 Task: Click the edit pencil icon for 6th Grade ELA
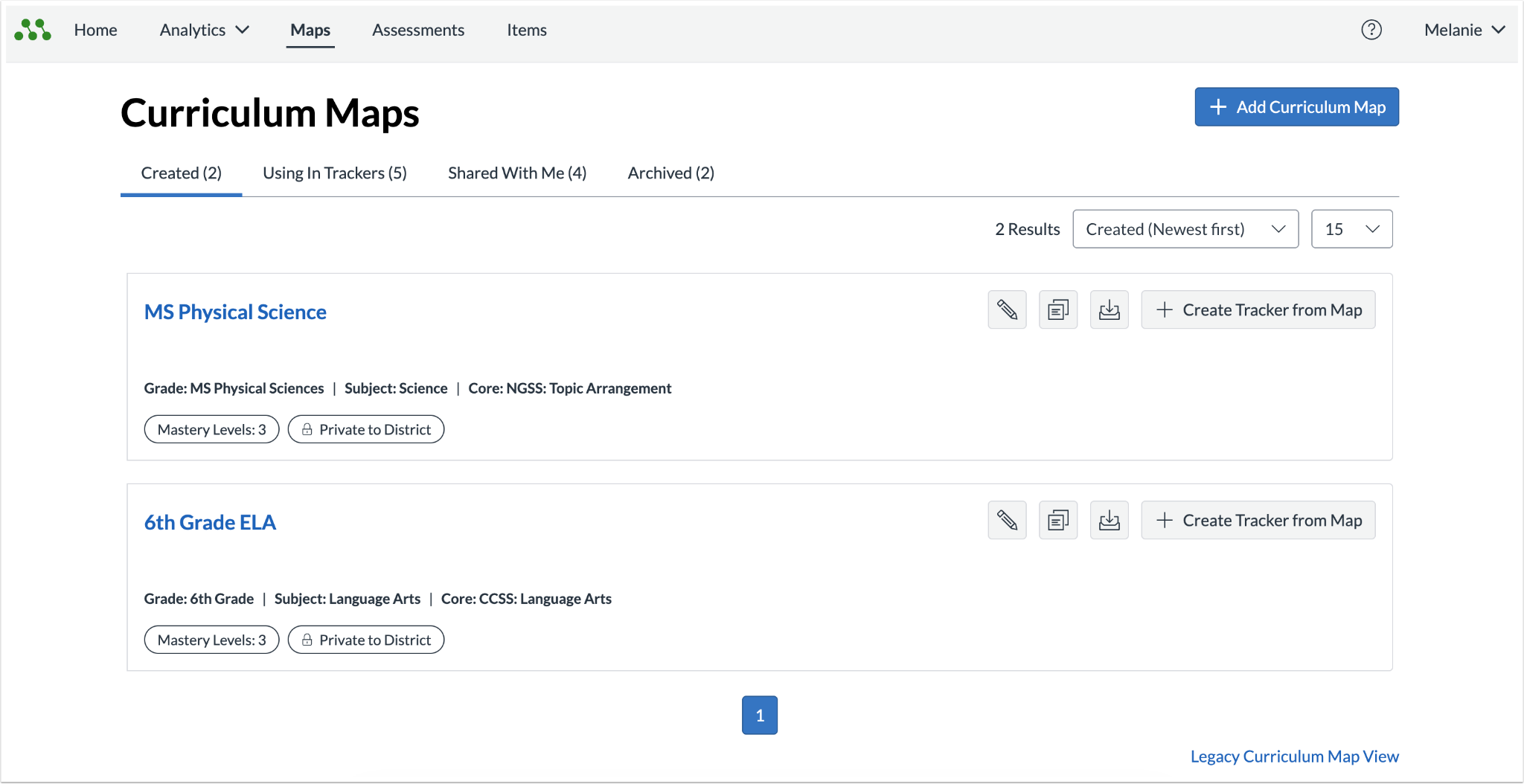coord(1007,520)
